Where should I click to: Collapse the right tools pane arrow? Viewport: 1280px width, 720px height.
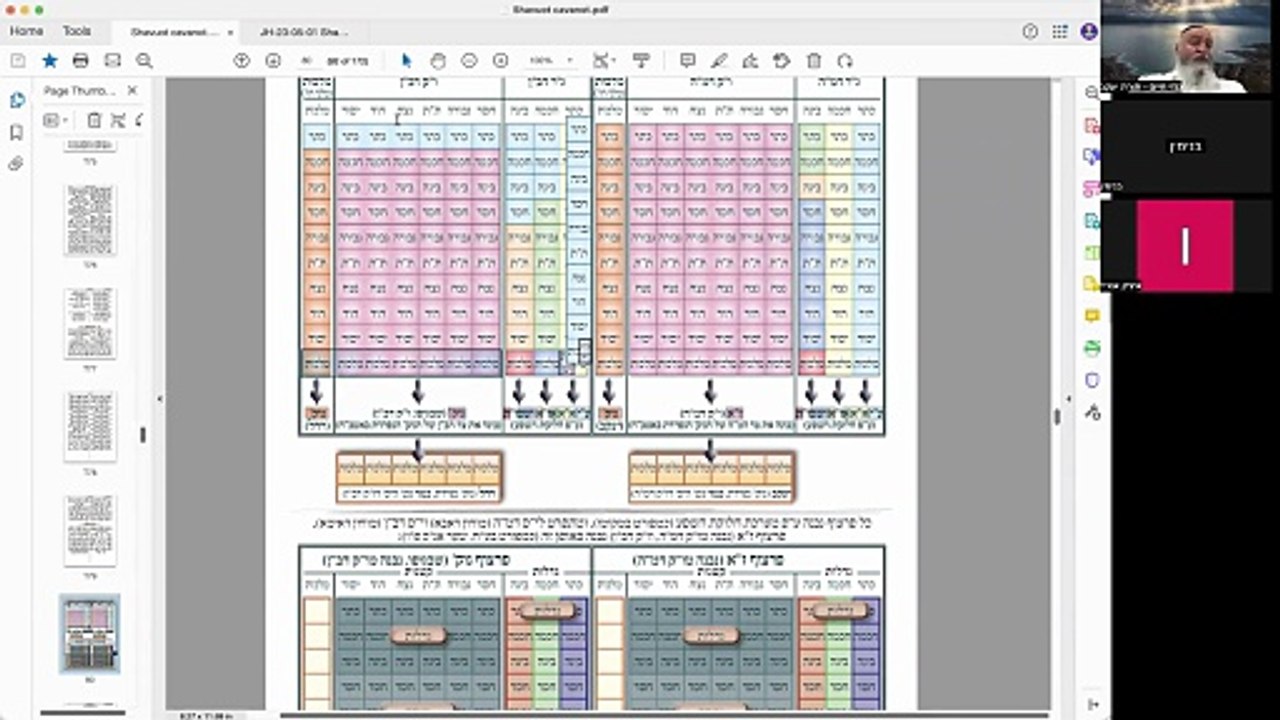coord(1067,399)
